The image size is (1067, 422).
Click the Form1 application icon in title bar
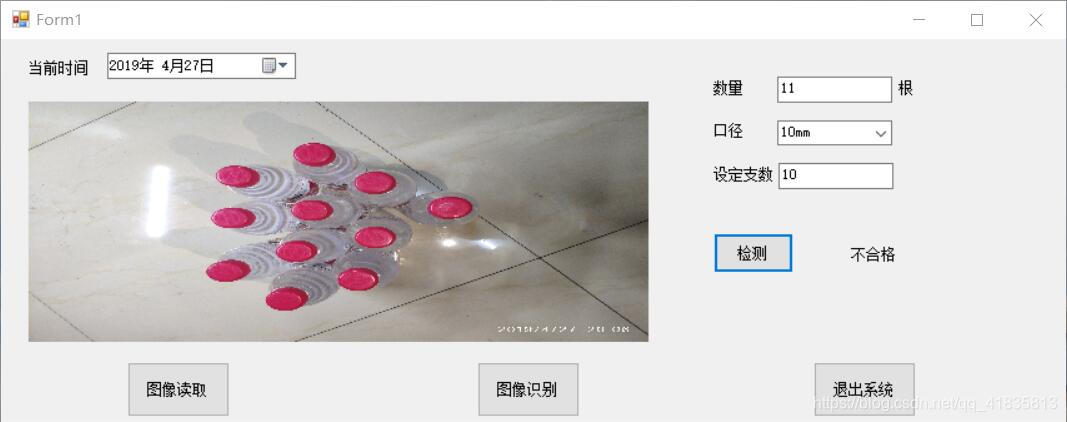pyautogui.click(x=21, y=20)
